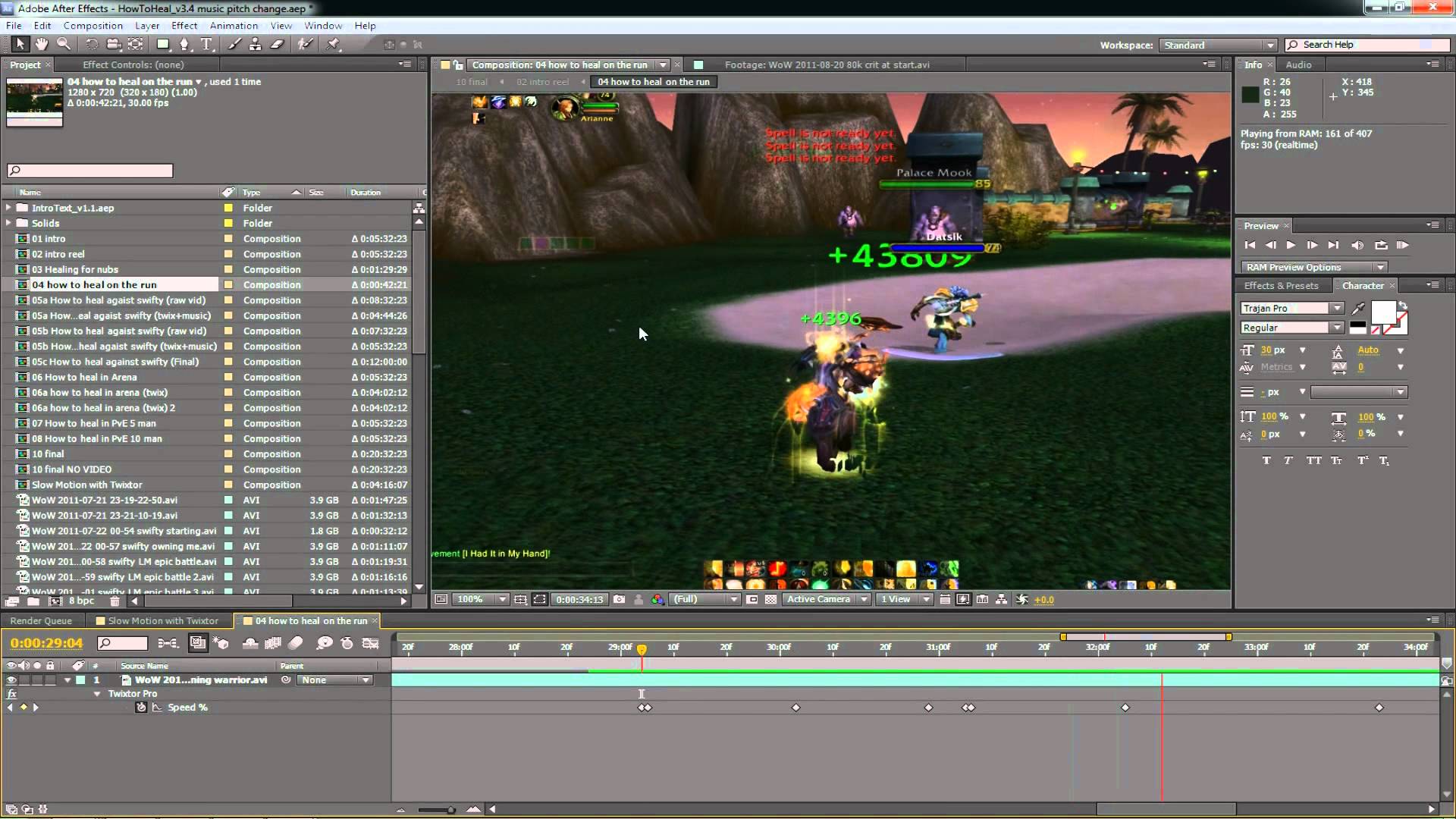Click the RAM preview play button
Viewport: 1456px width, 819px height.
point(1402,245)
